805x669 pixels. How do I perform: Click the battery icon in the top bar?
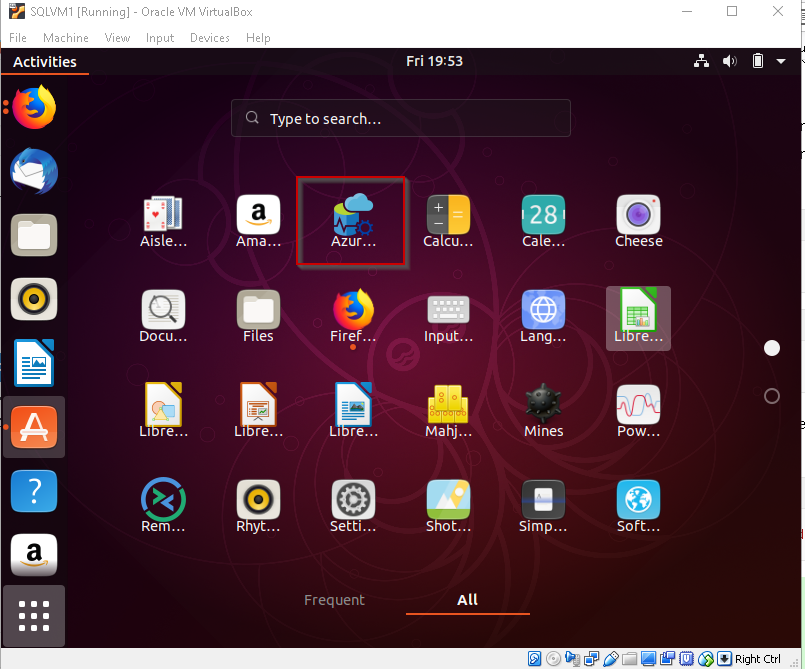tap(758, 61)
